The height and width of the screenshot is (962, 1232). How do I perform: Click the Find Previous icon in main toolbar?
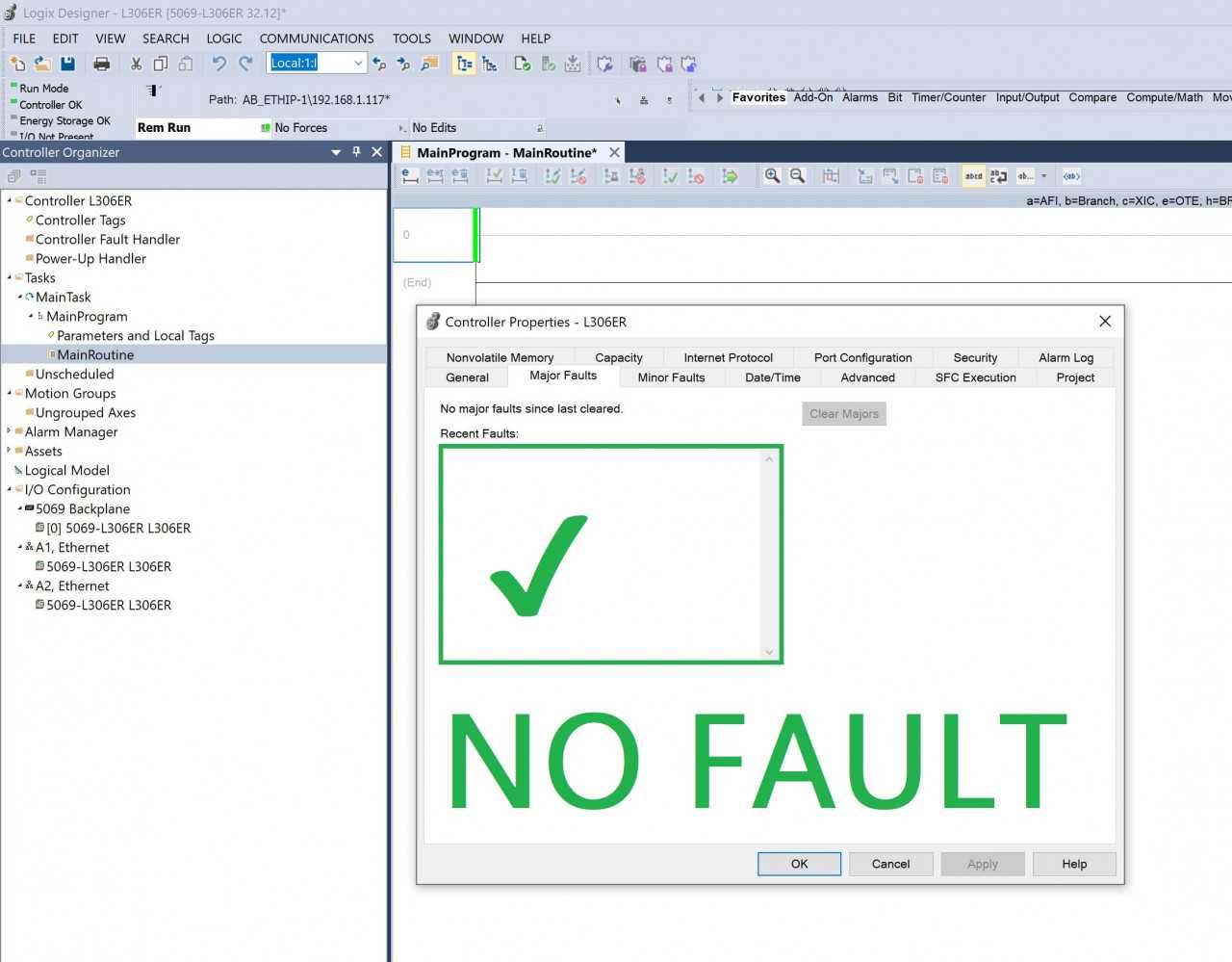pyautogui.click(x=379, y=64)
